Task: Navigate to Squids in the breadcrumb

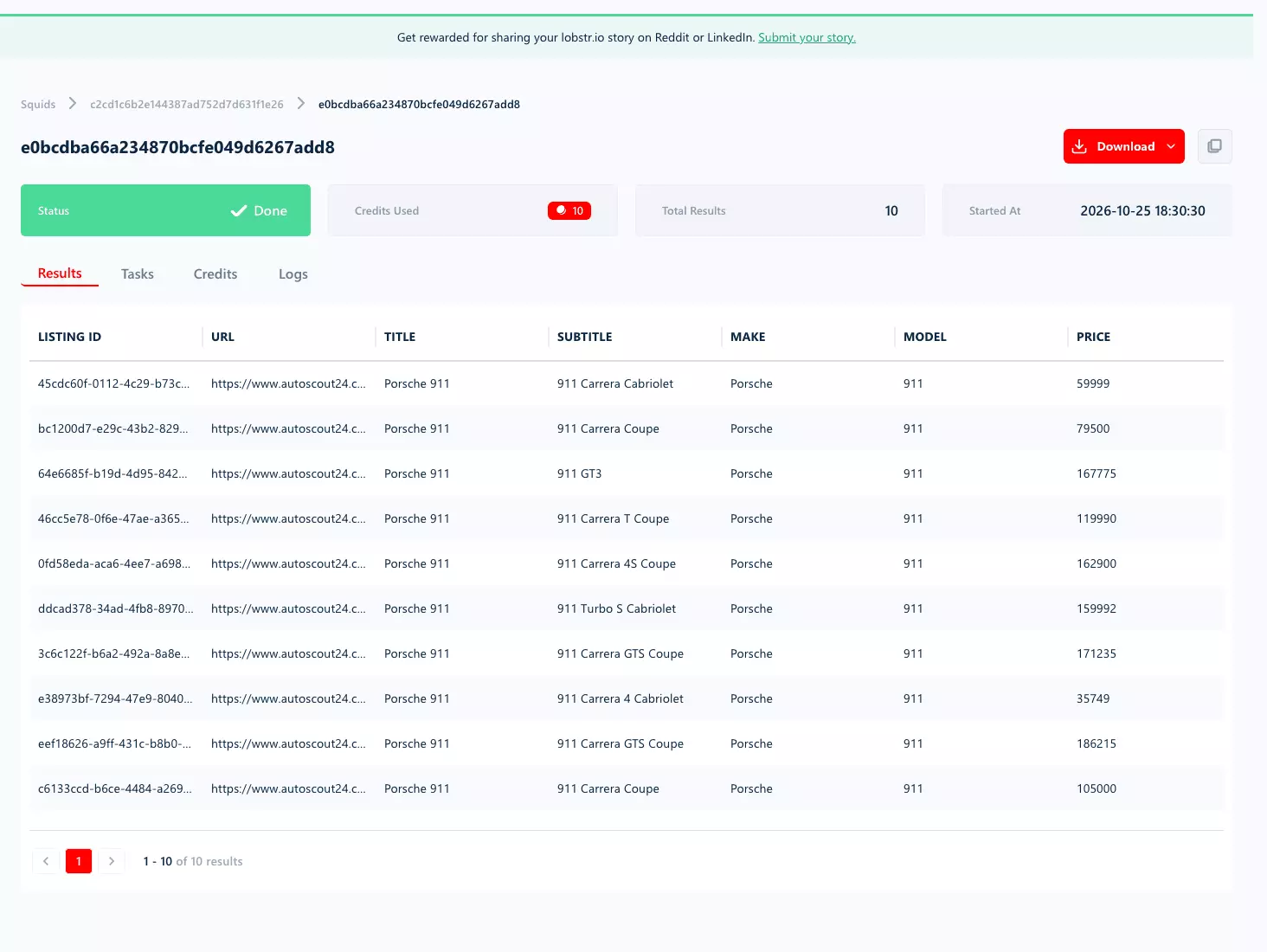Action: [38, 104]
